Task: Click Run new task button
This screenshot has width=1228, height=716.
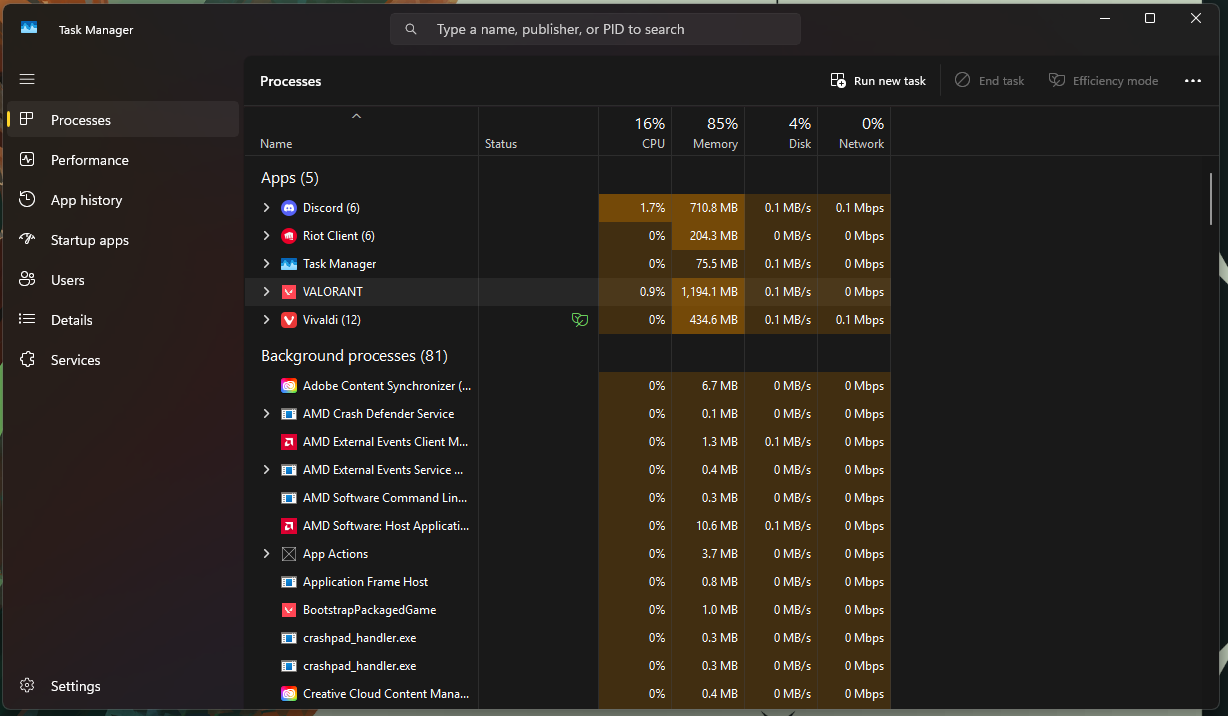Action: [x=878, y=81]
